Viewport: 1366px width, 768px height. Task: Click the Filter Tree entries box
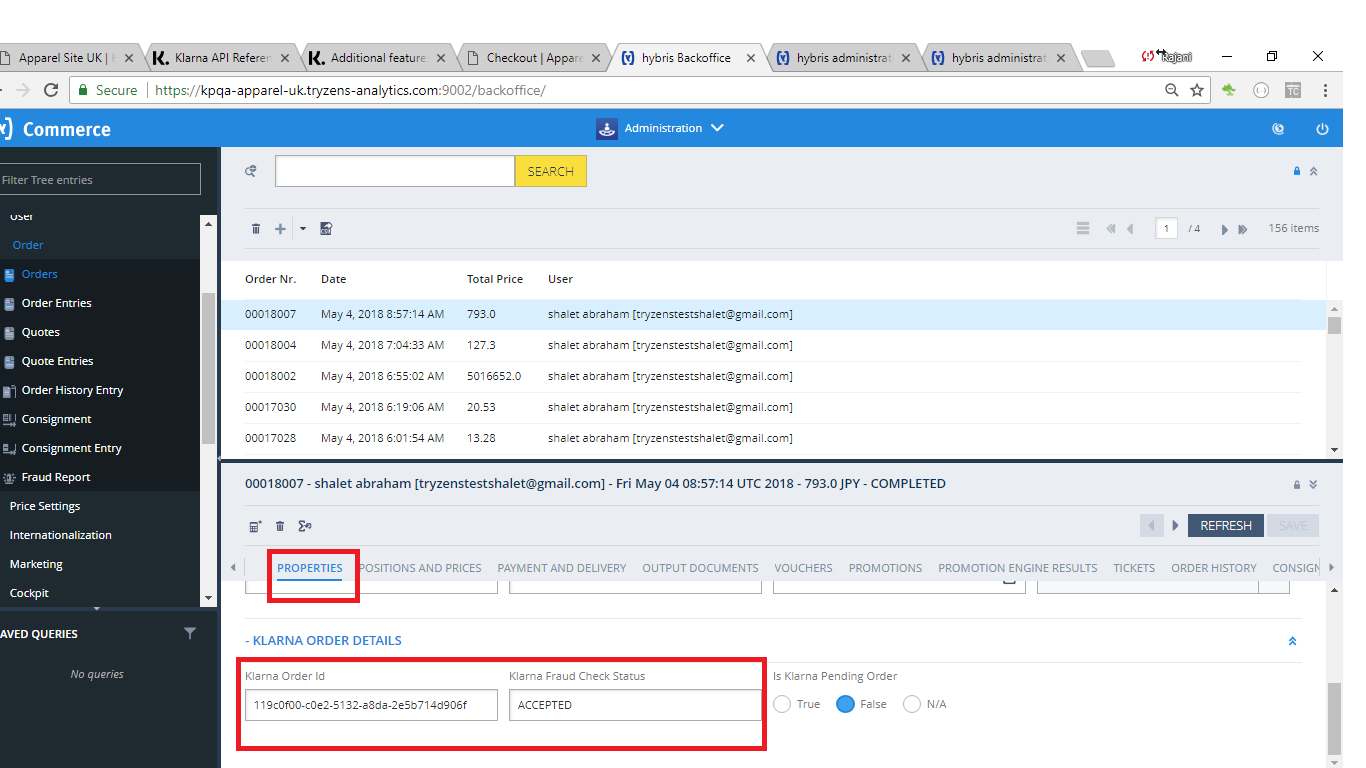100,180
